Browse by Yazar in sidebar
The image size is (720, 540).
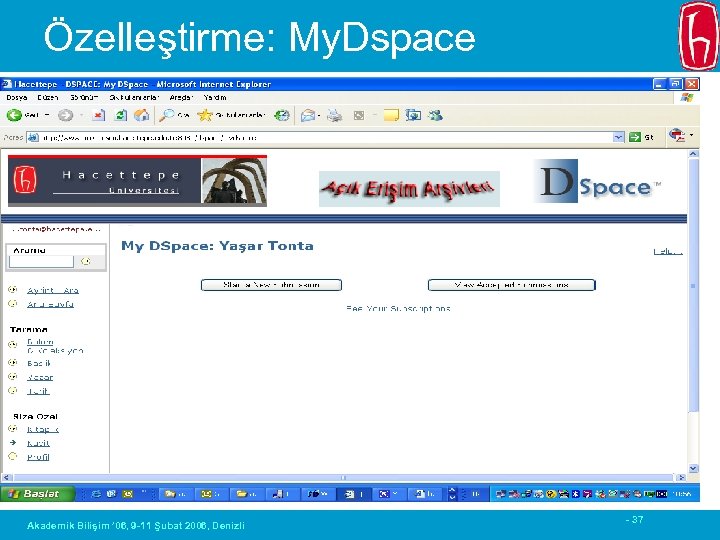click(x=40, y=377)
